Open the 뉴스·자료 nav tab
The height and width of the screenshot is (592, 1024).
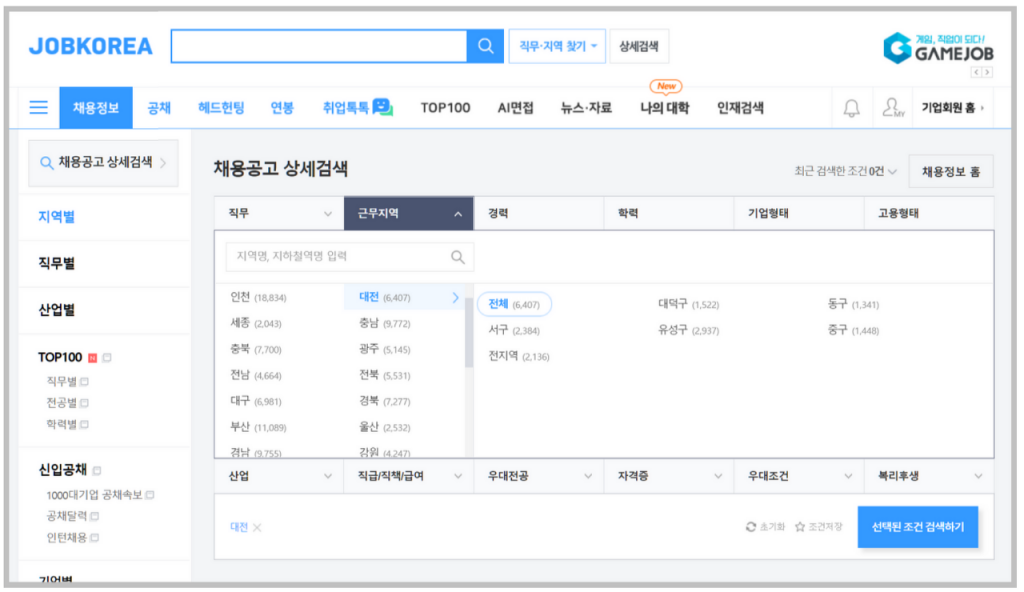(x=586, y=108)
